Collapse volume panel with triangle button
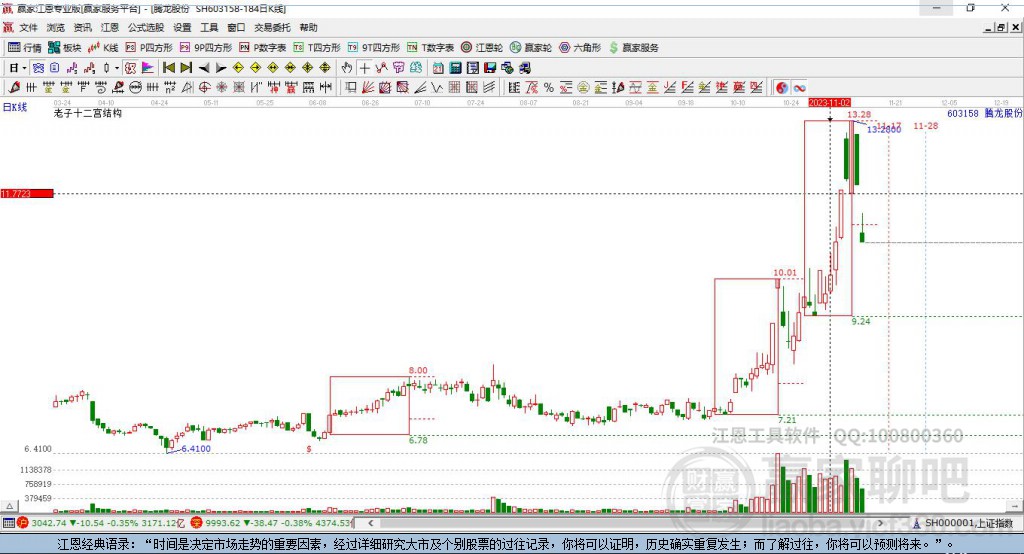This screenshot has height=554, width=1024. point(9,506)
